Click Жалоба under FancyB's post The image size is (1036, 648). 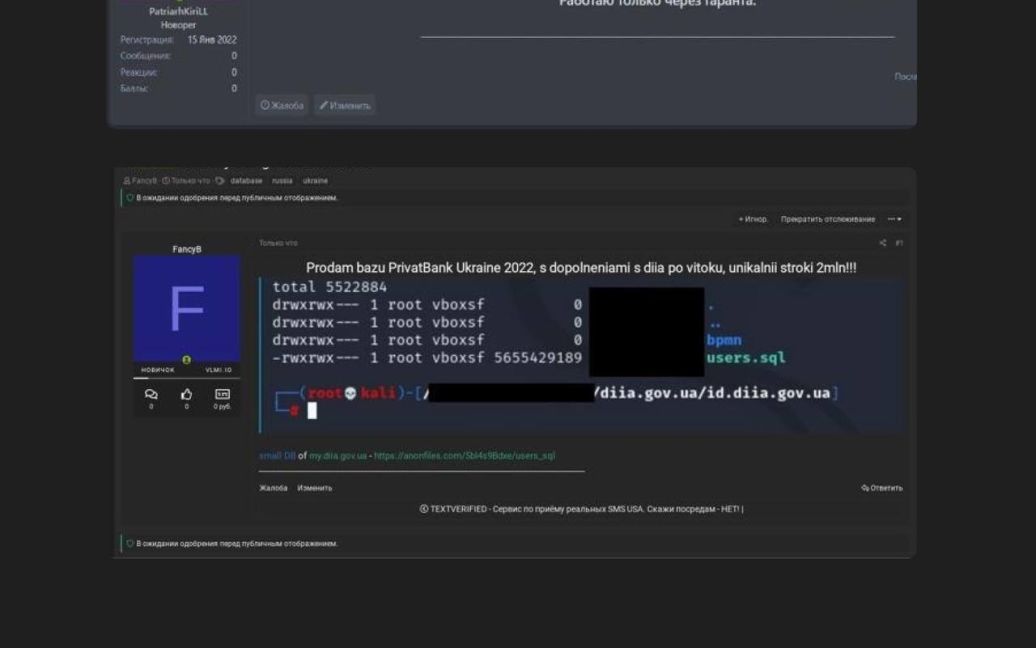click(273, 488)
